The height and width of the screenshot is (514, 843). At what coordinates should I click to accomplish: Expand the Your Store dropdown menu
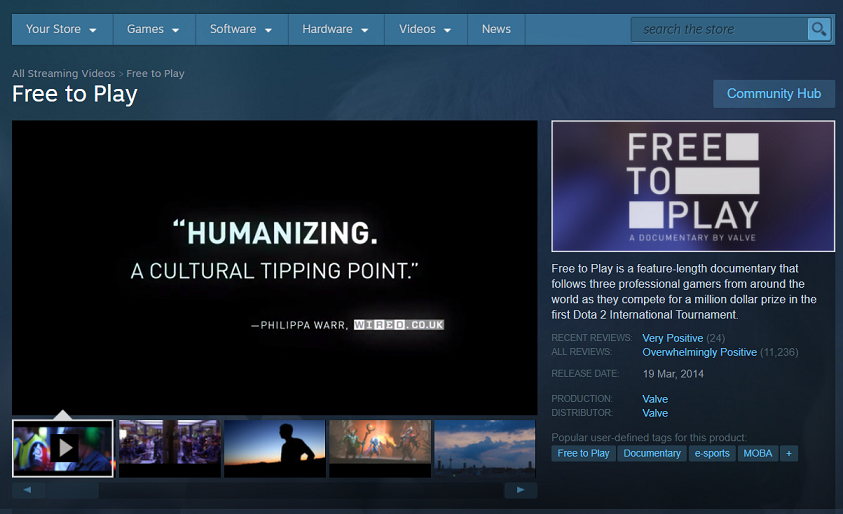coord(62,29)
